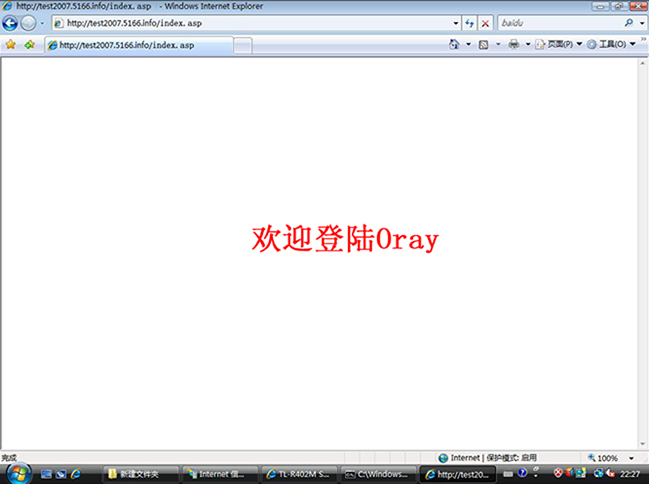This screenshot has width=649, height=484.
Task: Expand the address bar history dropdown
Action: tap(456, 23)
